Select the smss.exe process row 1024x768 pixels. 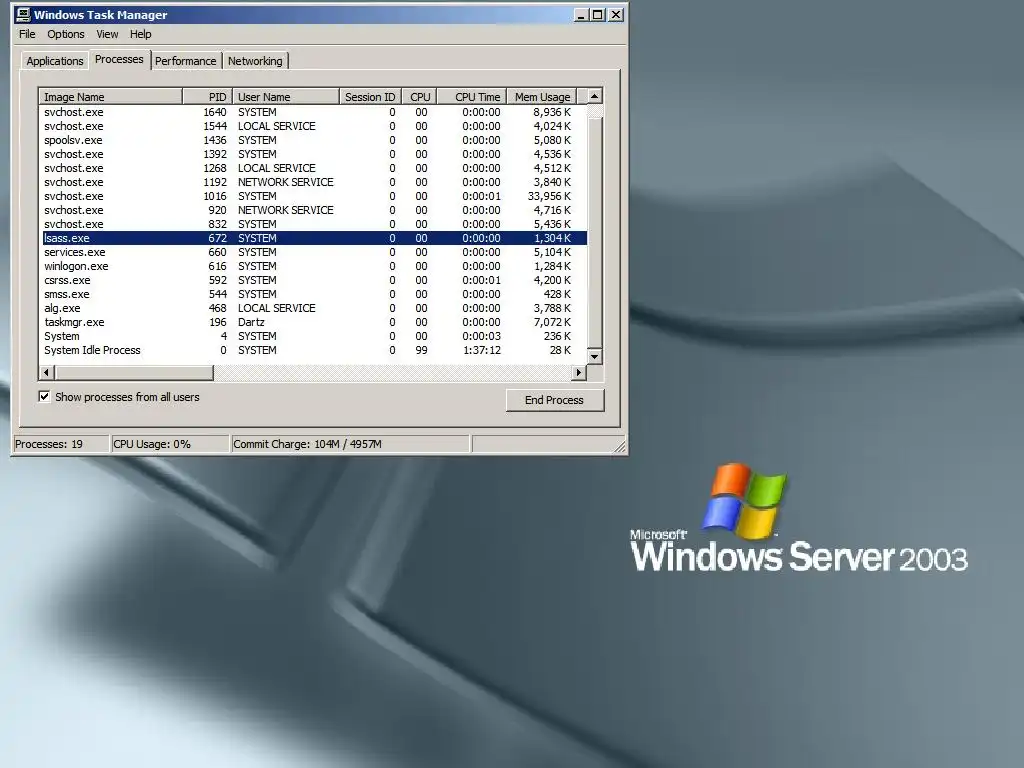coord(313,294)
